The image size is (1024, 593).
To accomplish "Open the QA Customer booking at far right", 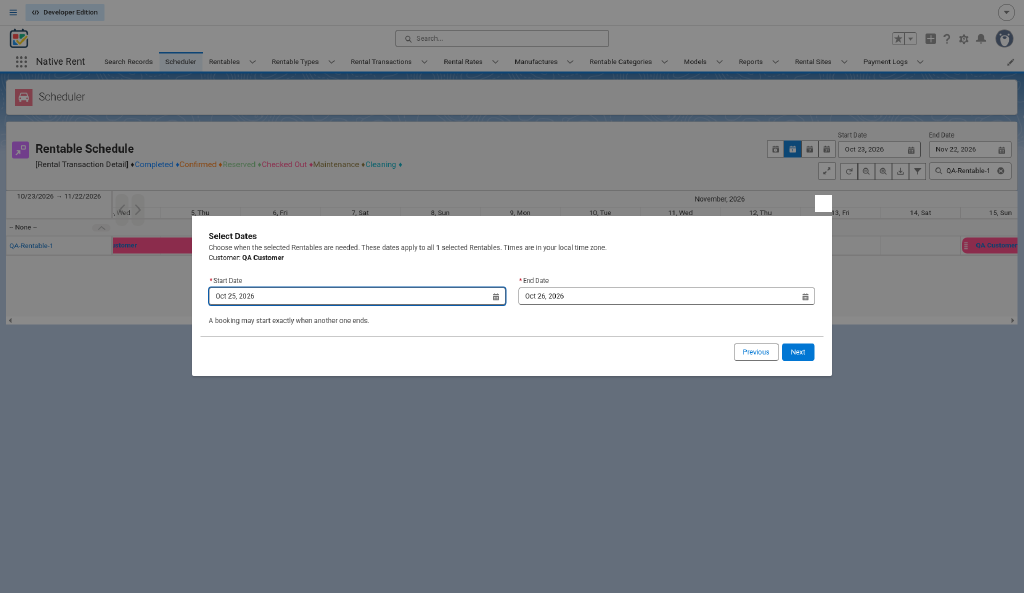I will [x=989, y=246].
